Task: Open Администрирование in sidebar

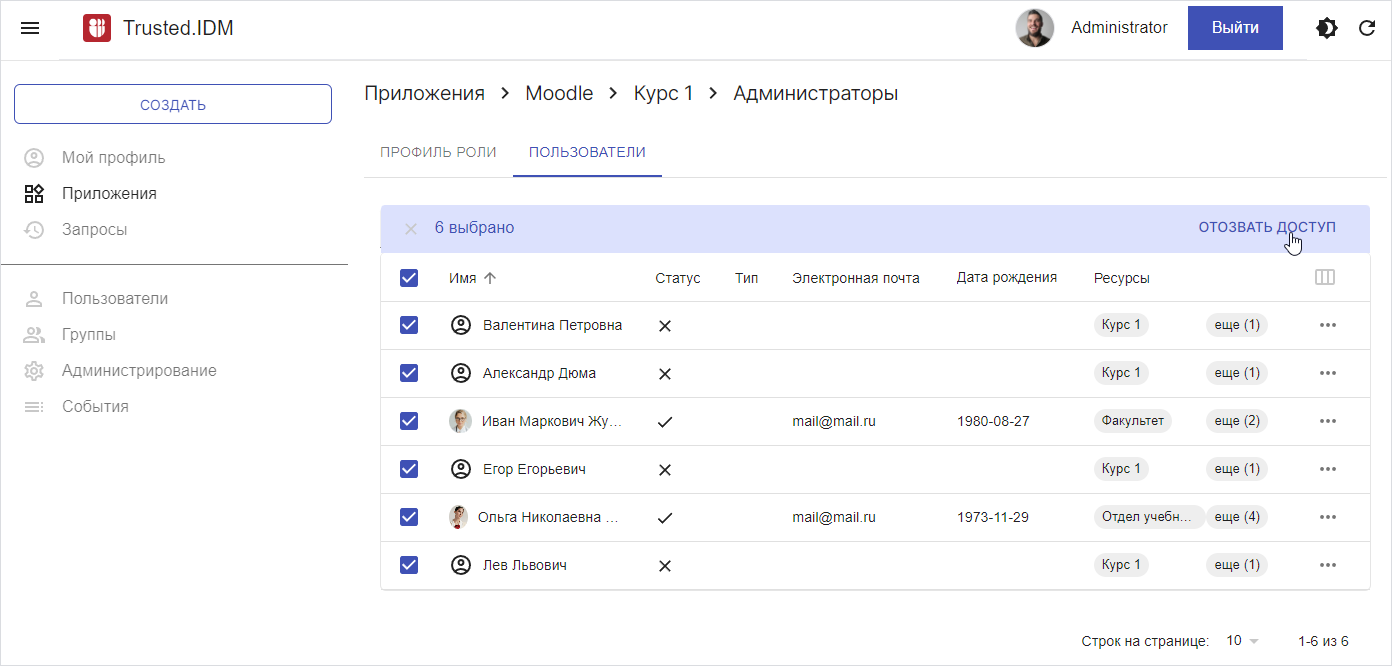Action: tap(139, 371)
